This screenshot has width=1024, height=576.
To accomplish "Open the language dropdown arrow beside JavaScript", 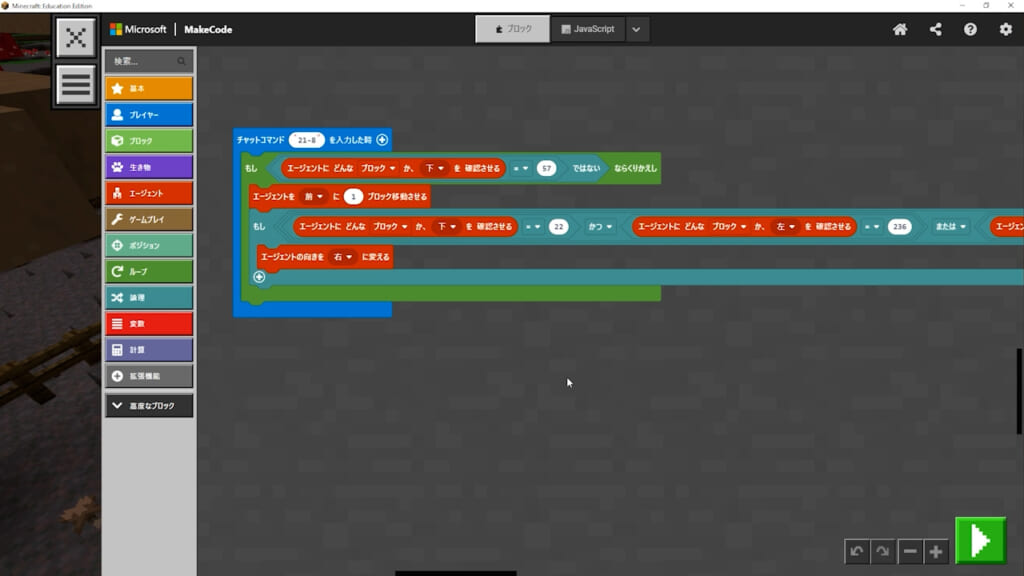I will click(x=637, y=29).
